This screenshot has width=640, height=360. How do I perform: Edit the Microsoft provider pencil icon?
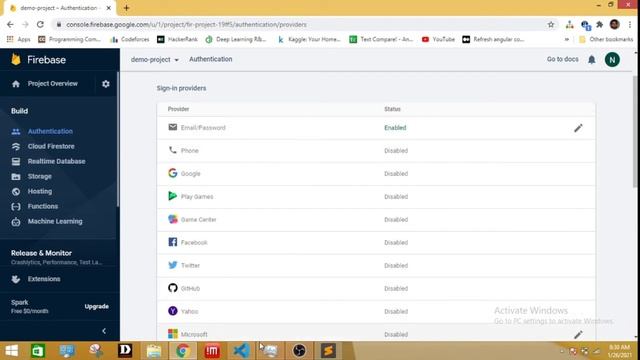(x=578, y=335)
